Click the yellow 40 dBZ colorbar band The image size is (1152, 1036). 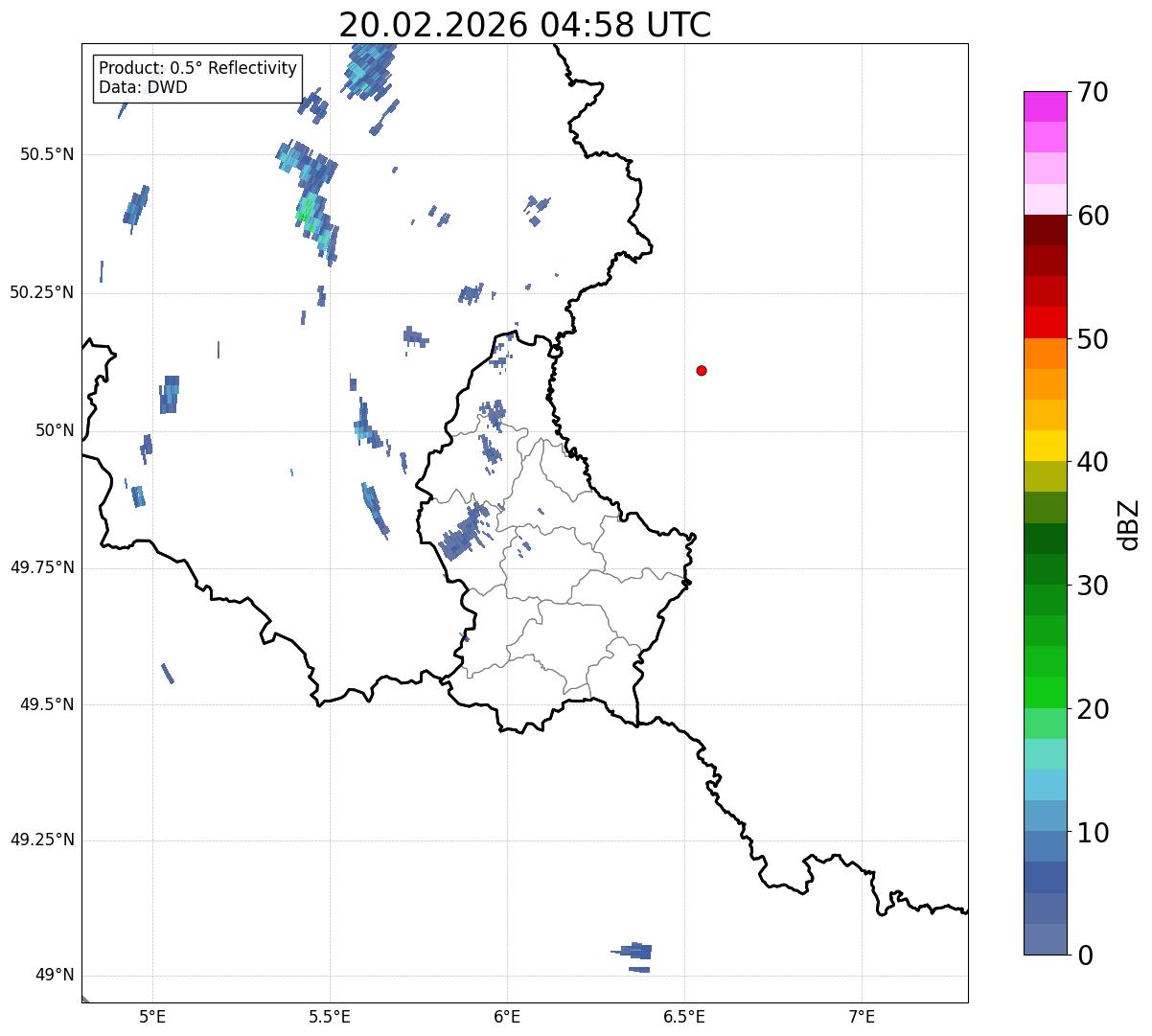(x=1045, y=446)
